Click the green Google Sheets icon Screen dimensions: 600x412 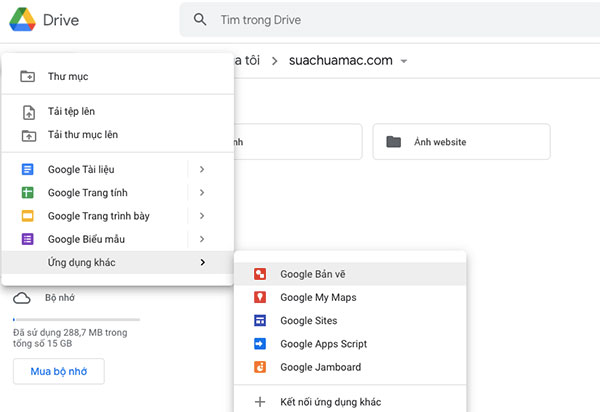[x=28, y=192]
